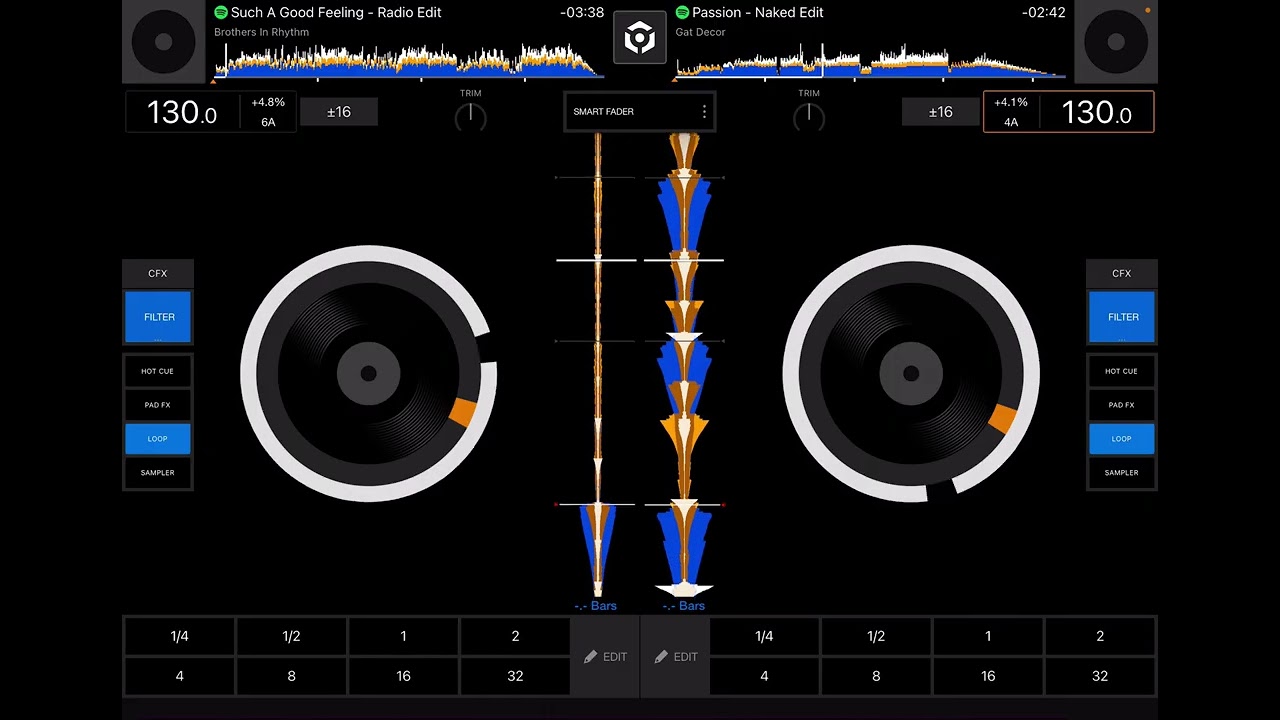1280x720 pixels.
Task: Adjust the left deck Trim knob
Action: pyautogui.click(x=470, y=118)
